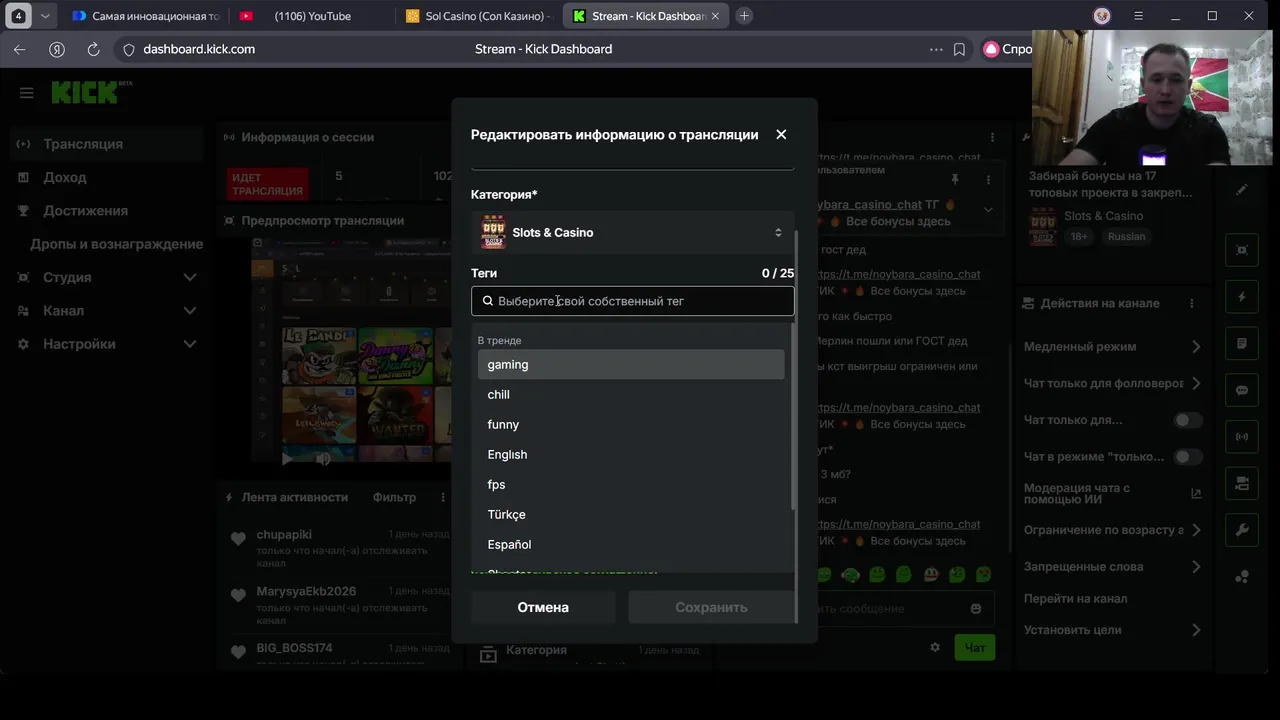The image size is (1280, 720).
Task: Click the green Чат send button
Action: tap(975, 648)
